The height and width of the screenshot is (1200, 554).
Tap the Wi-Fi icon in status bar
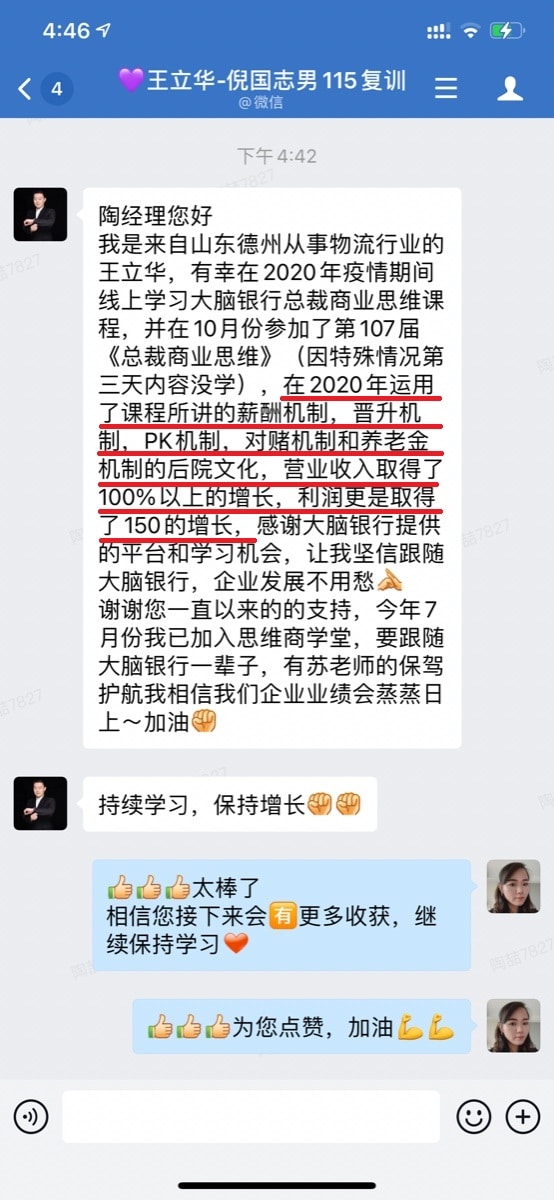[x=470, y=31]
